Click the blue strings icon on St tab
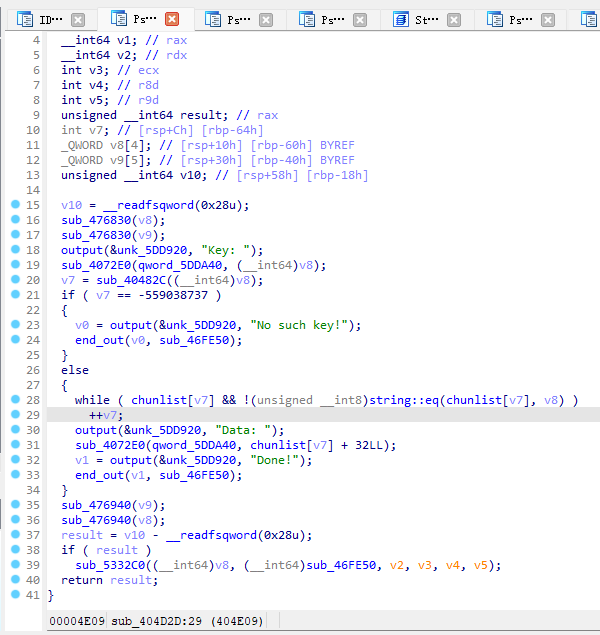600x635 pixels. pyautogui.click(x=400, y=19)
